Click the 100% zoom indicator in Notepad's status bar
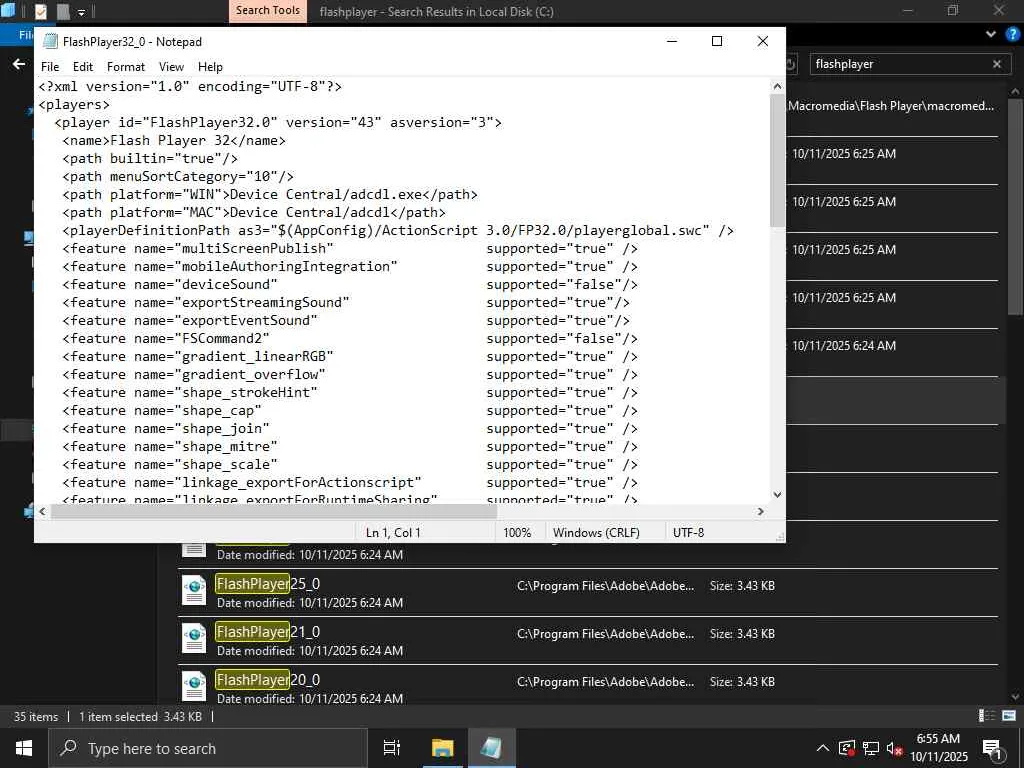 tap(517, 532)
